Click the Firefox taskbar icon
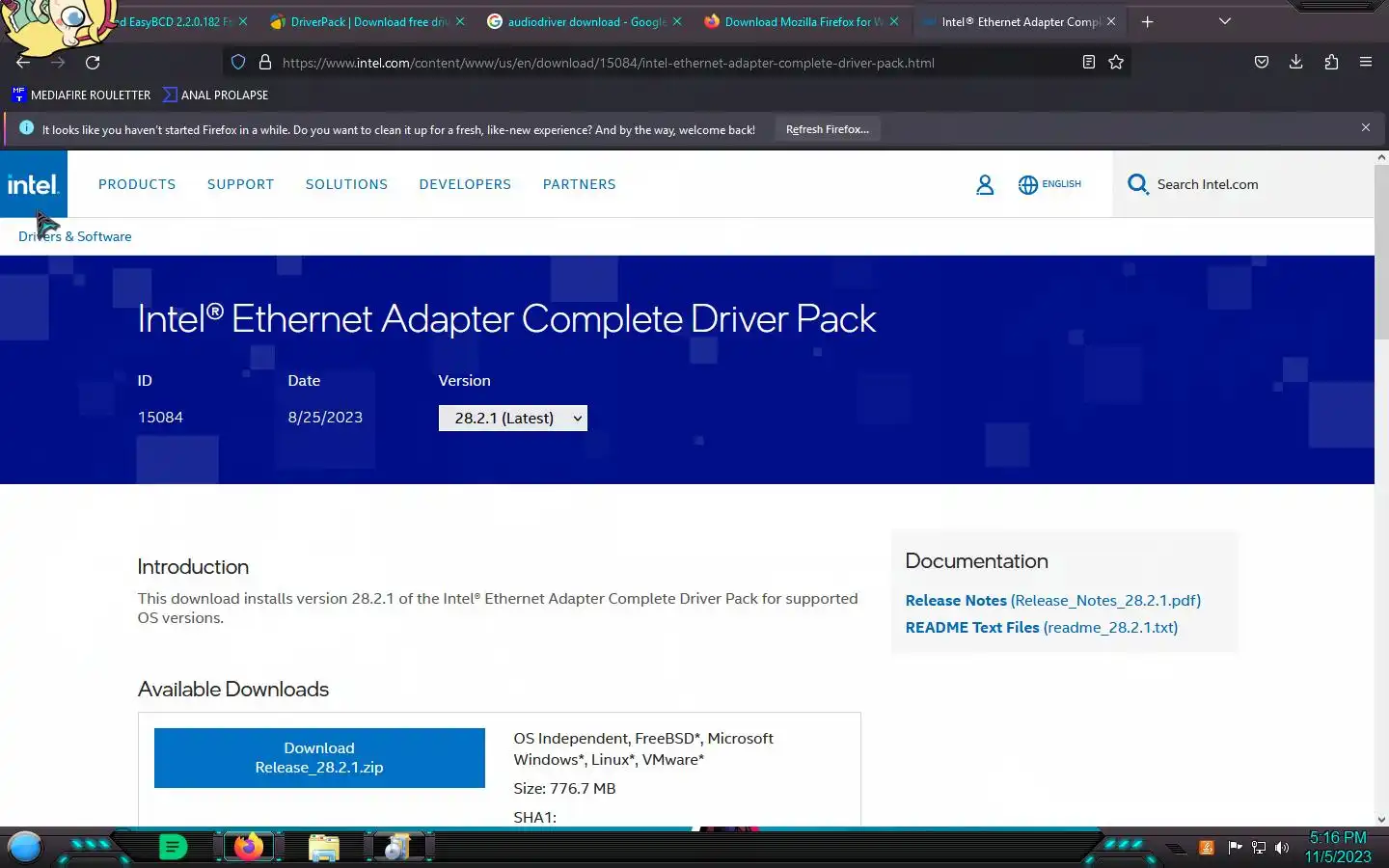 point(249,848)
